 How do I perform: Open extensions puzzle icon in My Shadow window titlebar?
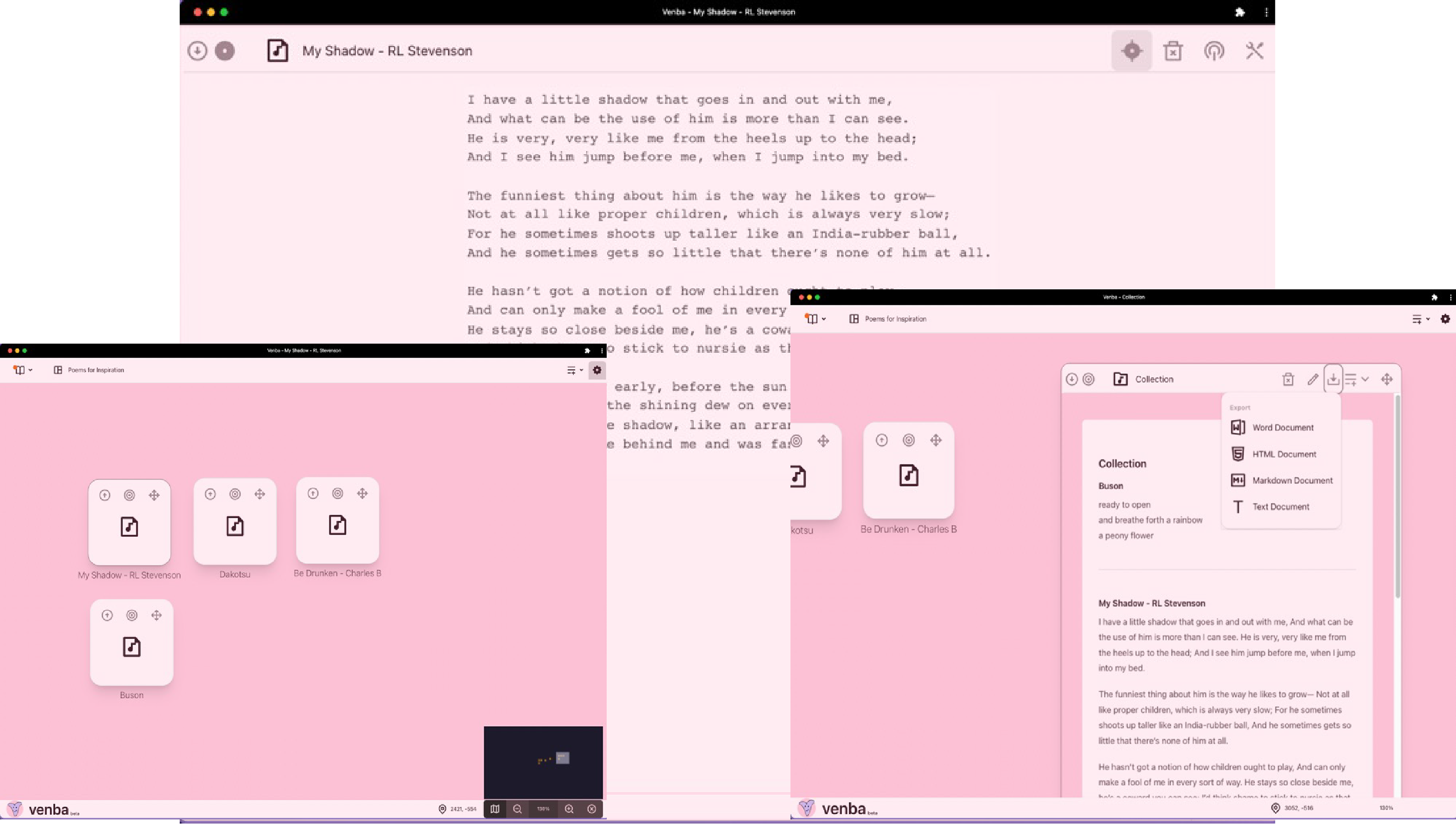pyautogui.click(x=1239, y=12)
